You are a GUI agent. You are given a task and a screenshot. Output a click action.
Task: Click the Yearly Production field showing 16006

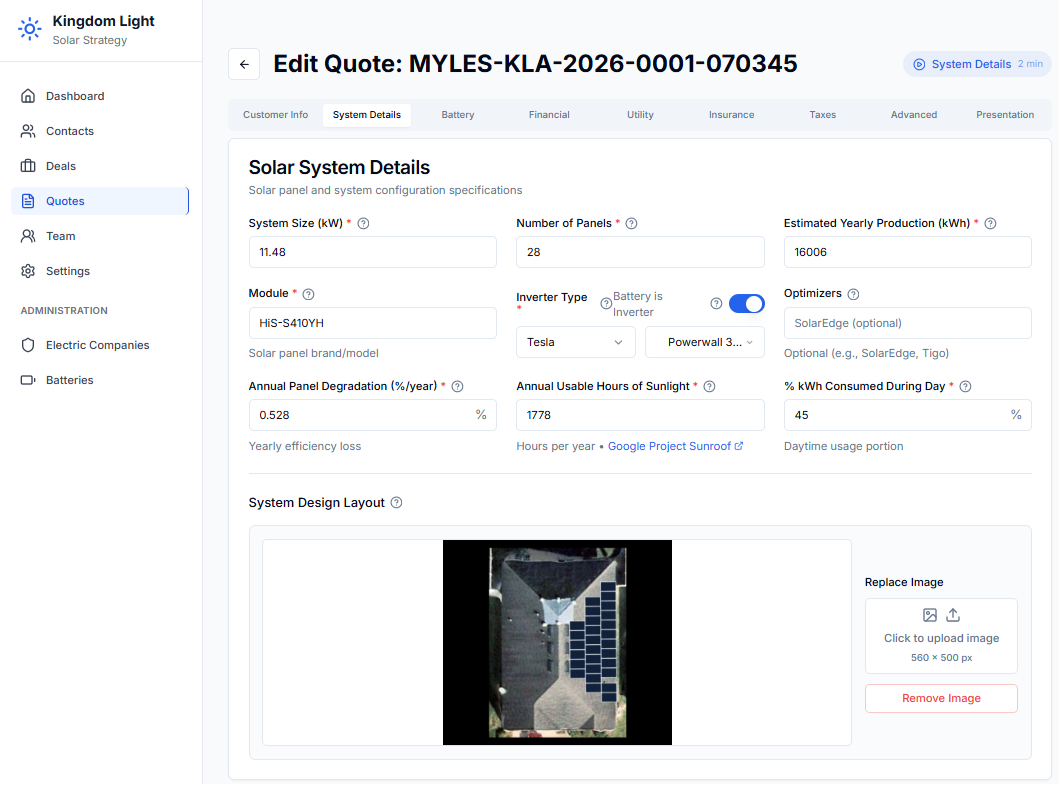907,252
